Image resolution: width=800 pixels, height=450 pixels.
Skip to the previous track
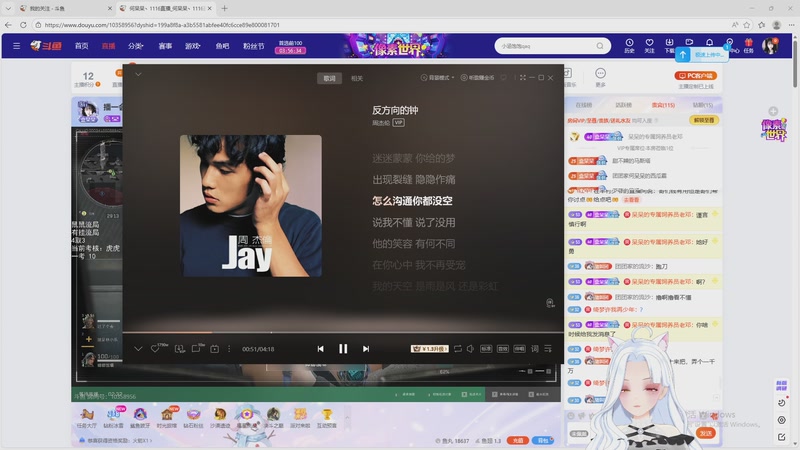[320, 348]
